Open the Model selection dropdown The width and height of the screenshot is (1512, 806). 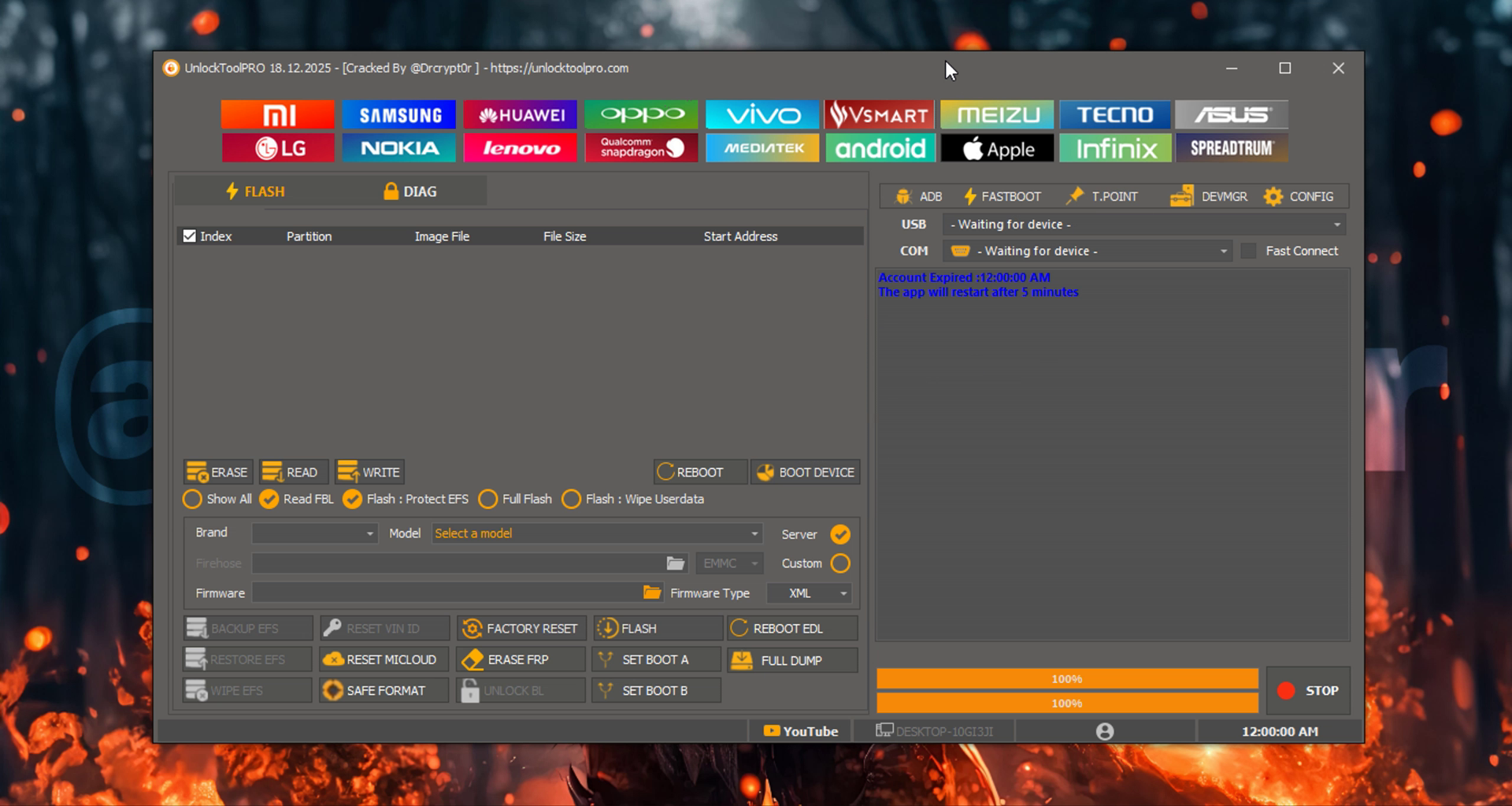(x=595, y=533)
